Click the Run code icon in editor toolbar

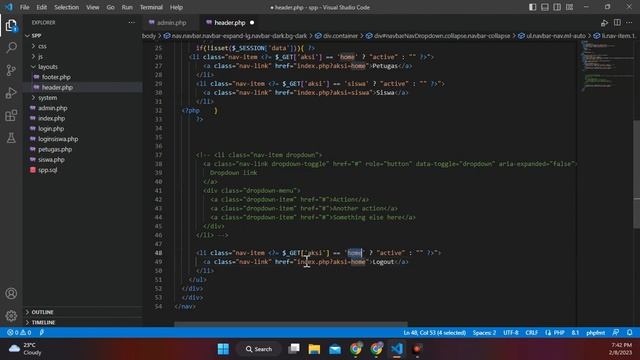604,23
